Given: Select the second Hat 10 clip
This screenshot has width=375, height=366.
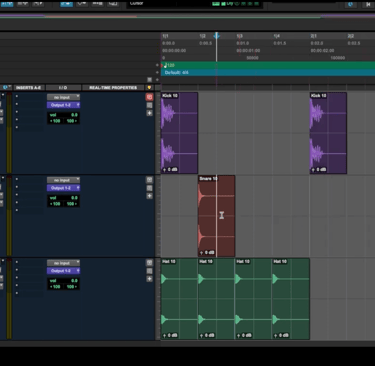Looking at the screenshot, I should (x=217, y=299).
